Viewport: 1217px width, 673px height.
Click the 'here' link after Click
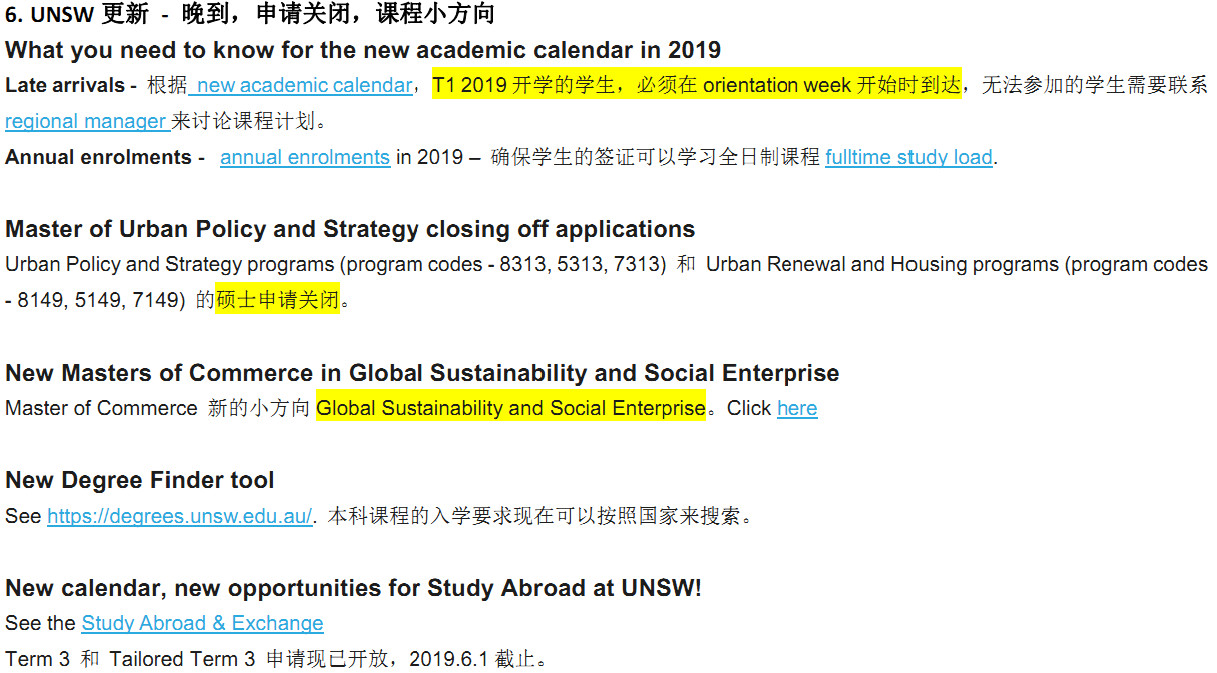point(796,409)
